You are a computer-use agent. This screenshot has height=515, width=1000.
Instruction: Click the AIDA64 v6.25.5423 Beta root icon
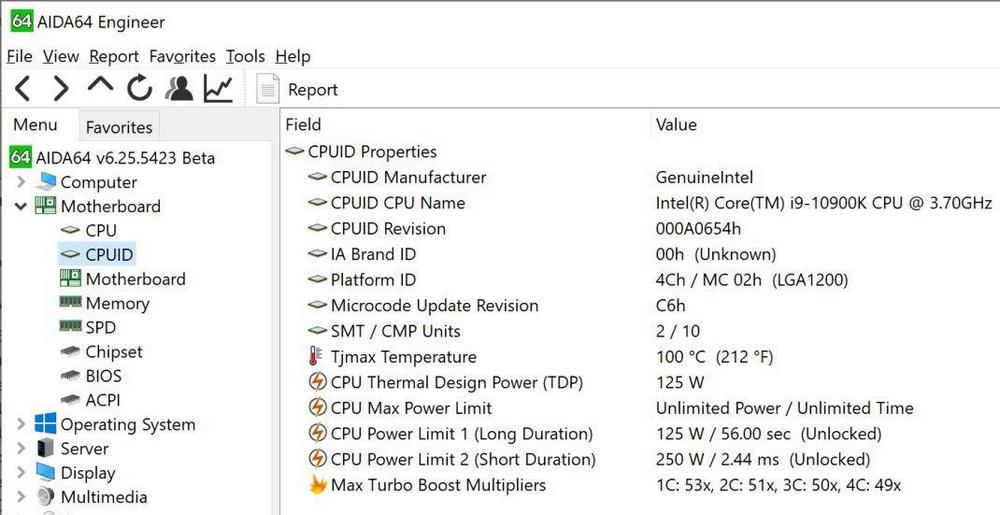click(20, 157)
